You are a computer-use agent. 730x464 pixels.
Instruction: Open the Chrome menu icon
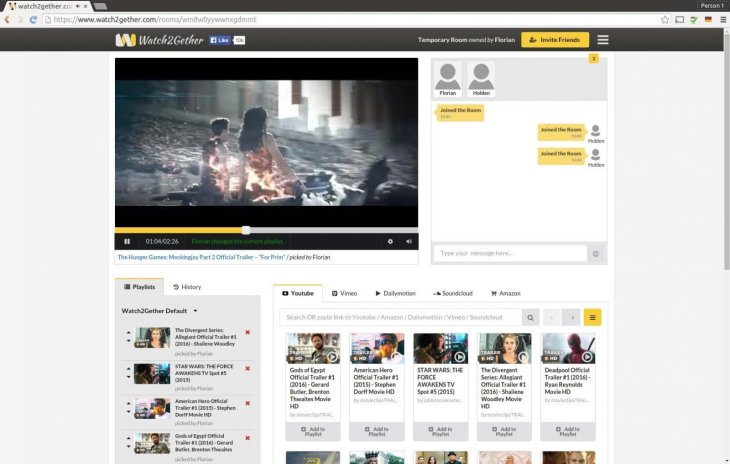pos(723,20)
